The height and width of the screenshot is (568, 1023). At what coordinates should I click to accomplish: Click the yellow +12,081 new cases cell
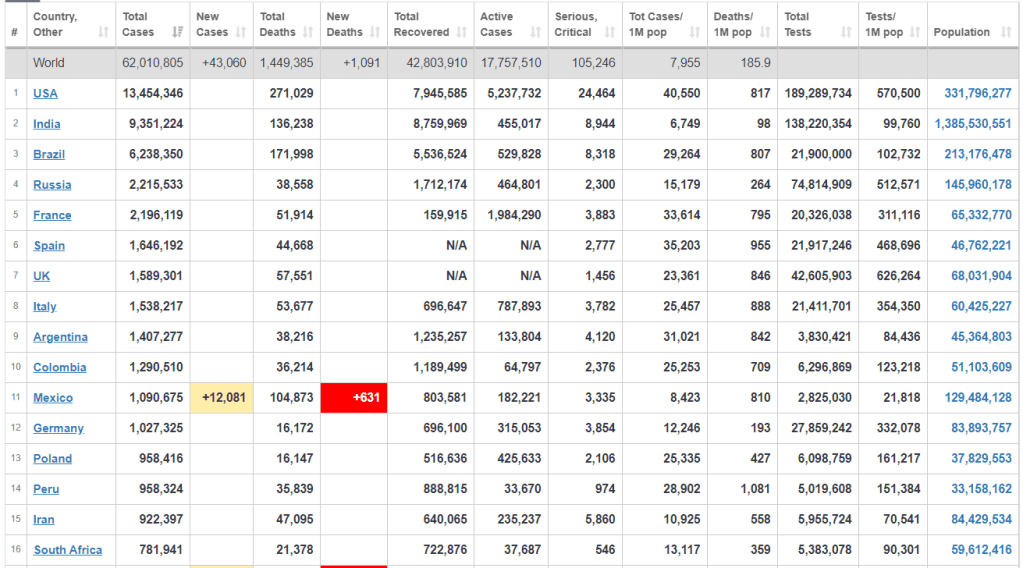click(x=220, y=398)
